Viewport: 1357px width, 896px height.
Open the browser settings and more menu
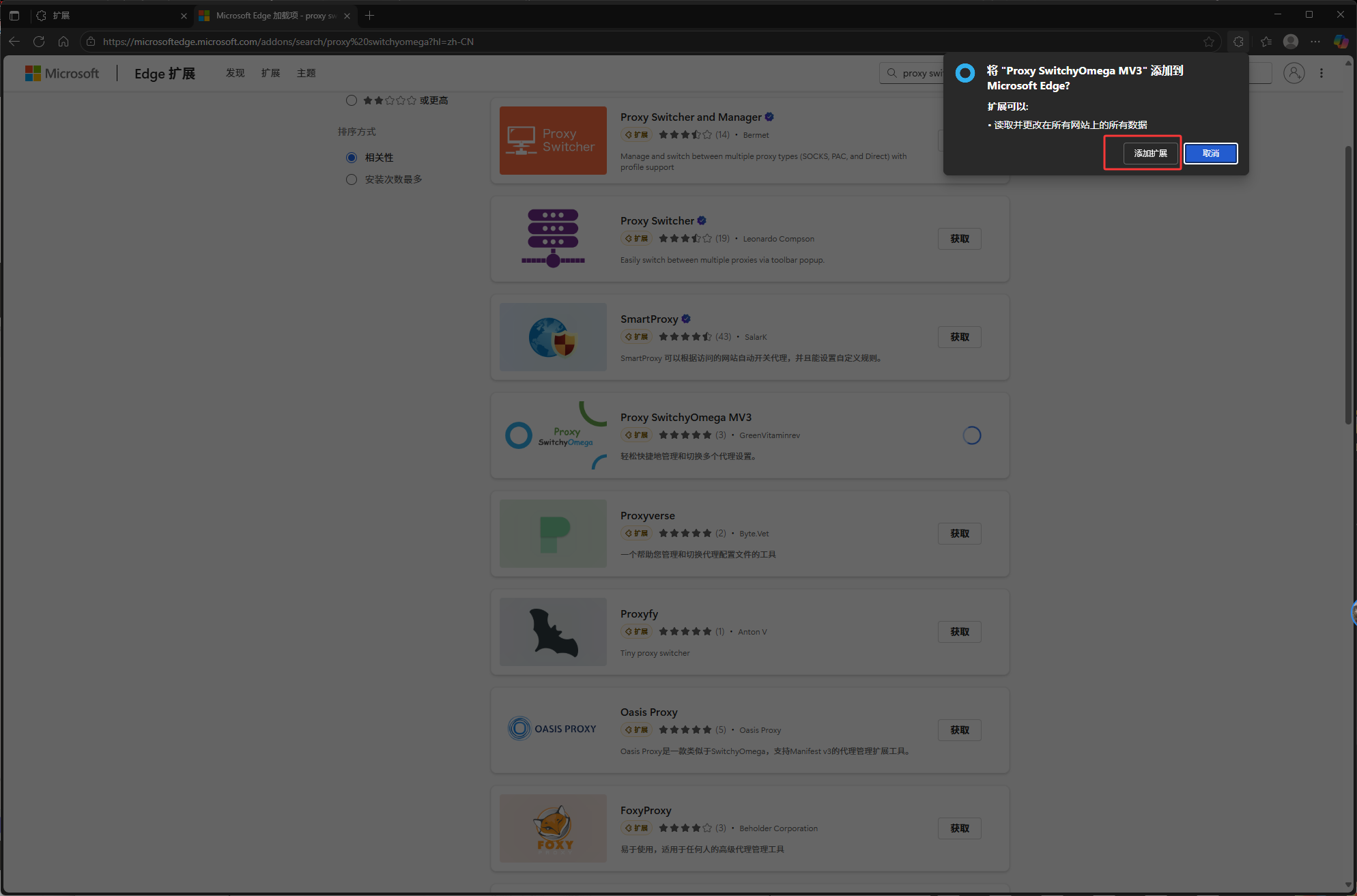coord(1315,42)
